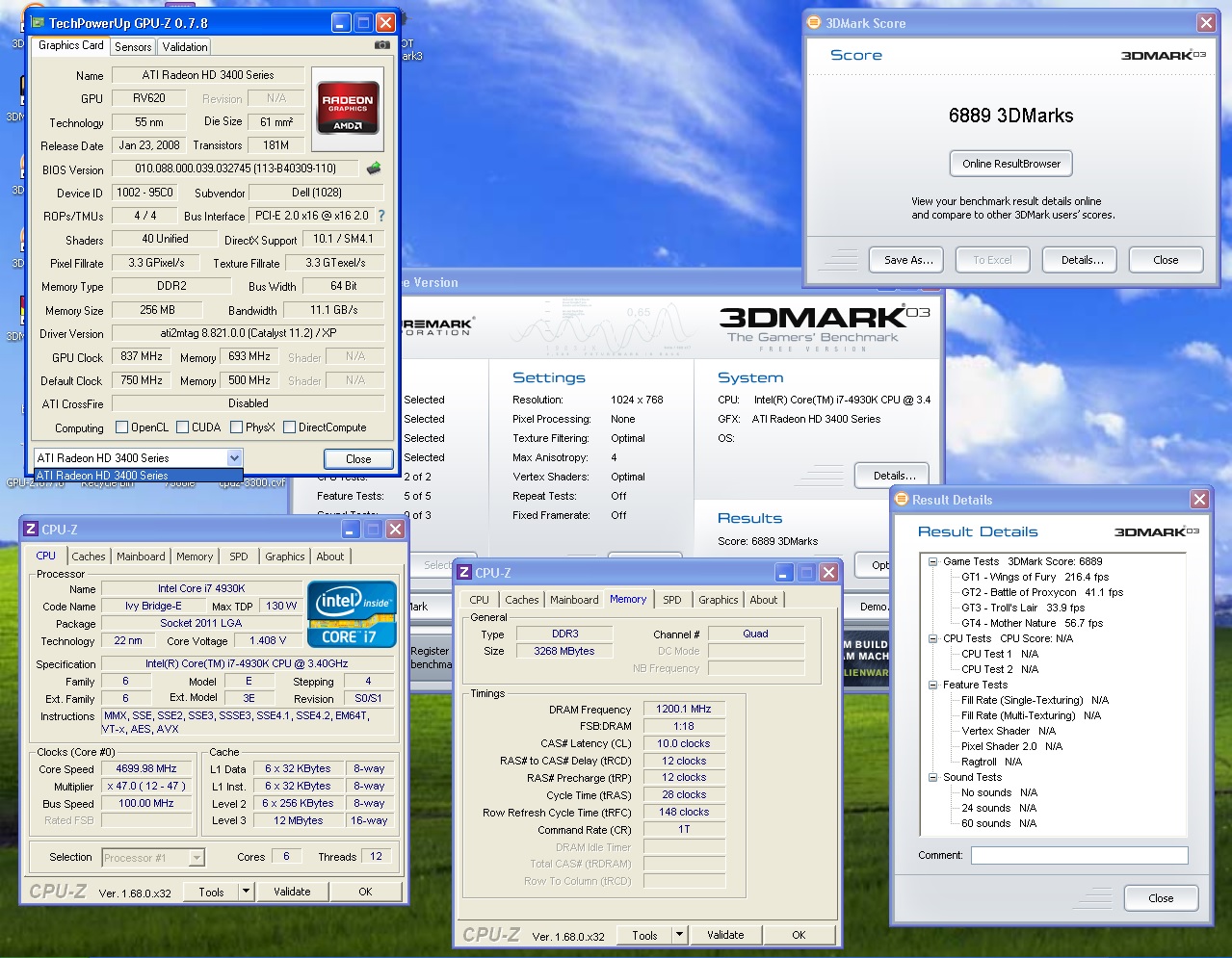Click the Intel Core i7 logo in CPU-Z
The width and height of the screenshot is (1232, 958).
[352, 614]
